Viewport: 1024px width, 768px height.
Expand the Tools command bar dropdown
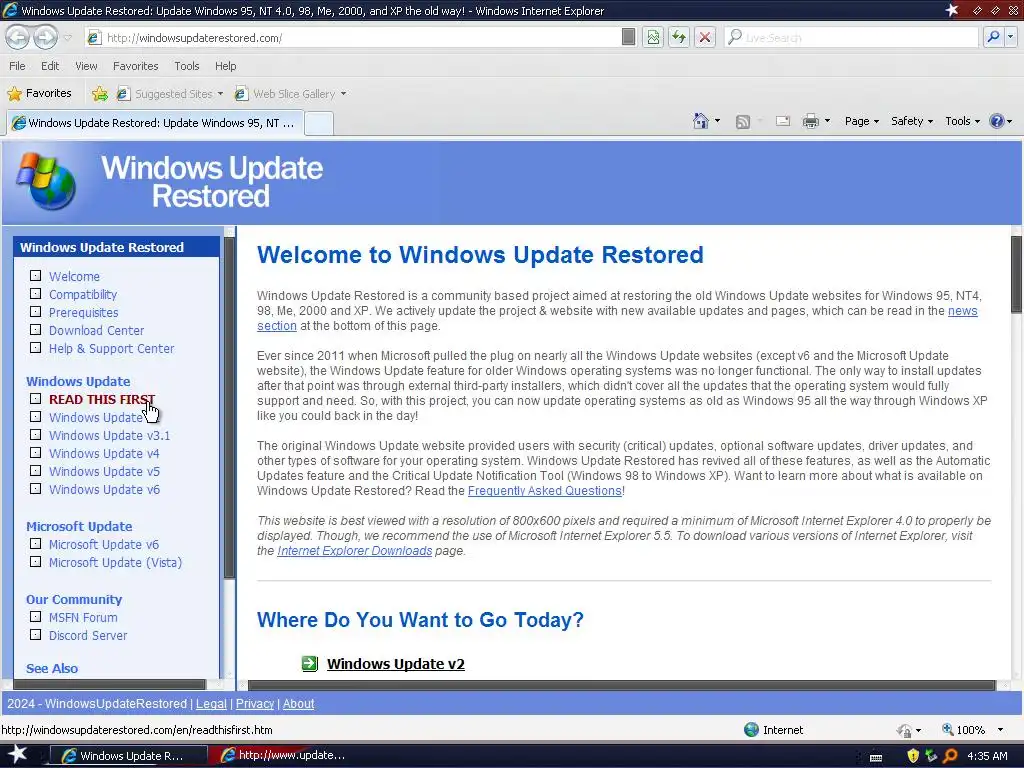pos(962,121)
